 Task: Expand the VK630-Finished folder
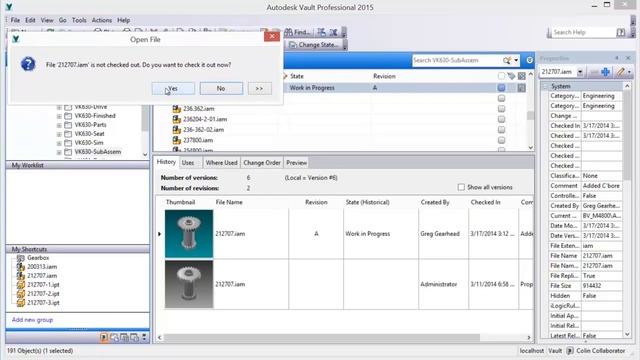coord(59,116)
